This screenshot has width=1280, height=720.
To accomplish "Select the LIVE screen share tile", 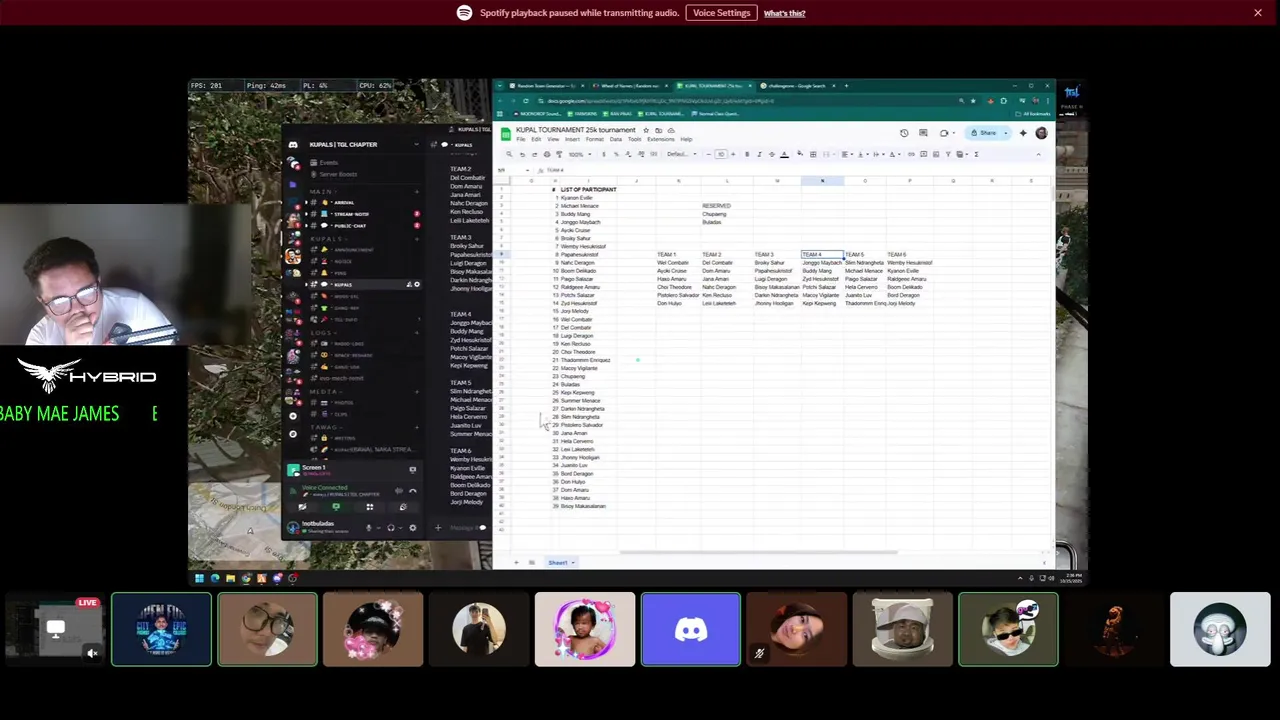I will [x=54, y=629].
